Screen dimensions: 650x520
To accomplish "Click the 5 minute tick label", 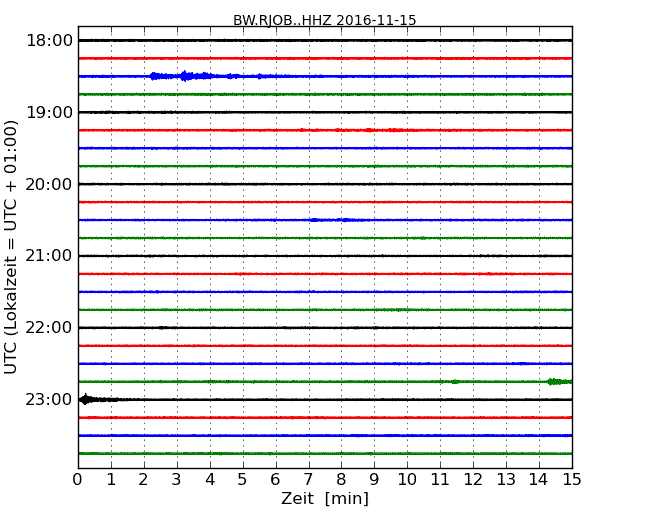I will 243,479.
